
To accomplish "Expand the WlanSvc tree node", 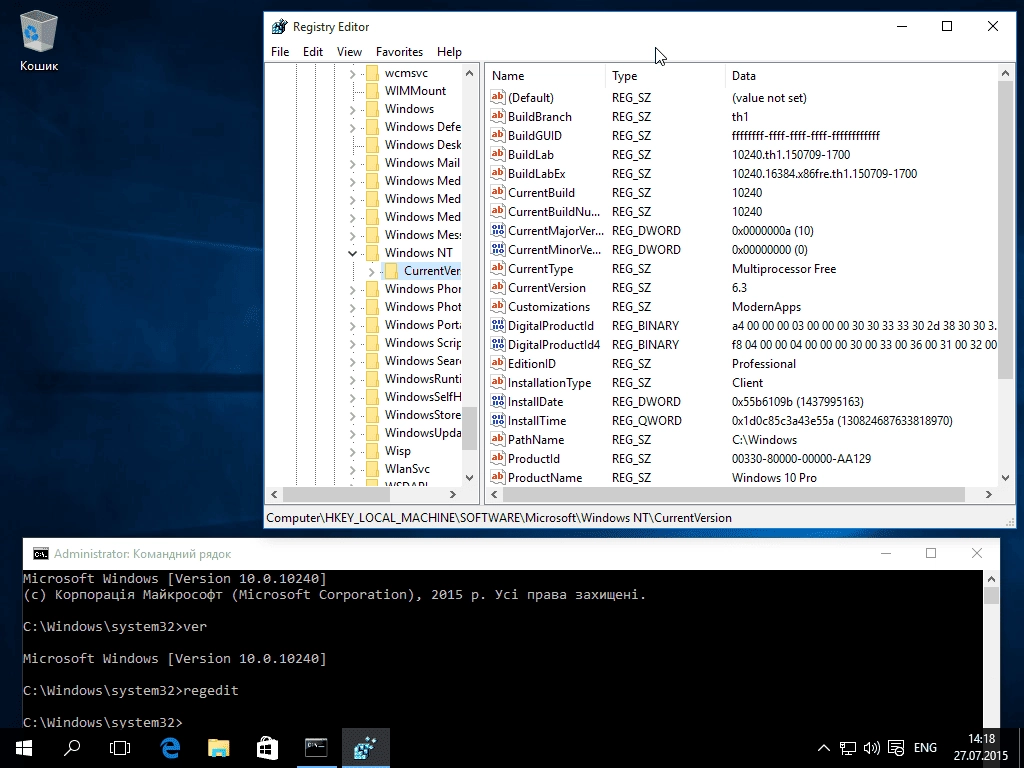I will [x=353, y=469].
